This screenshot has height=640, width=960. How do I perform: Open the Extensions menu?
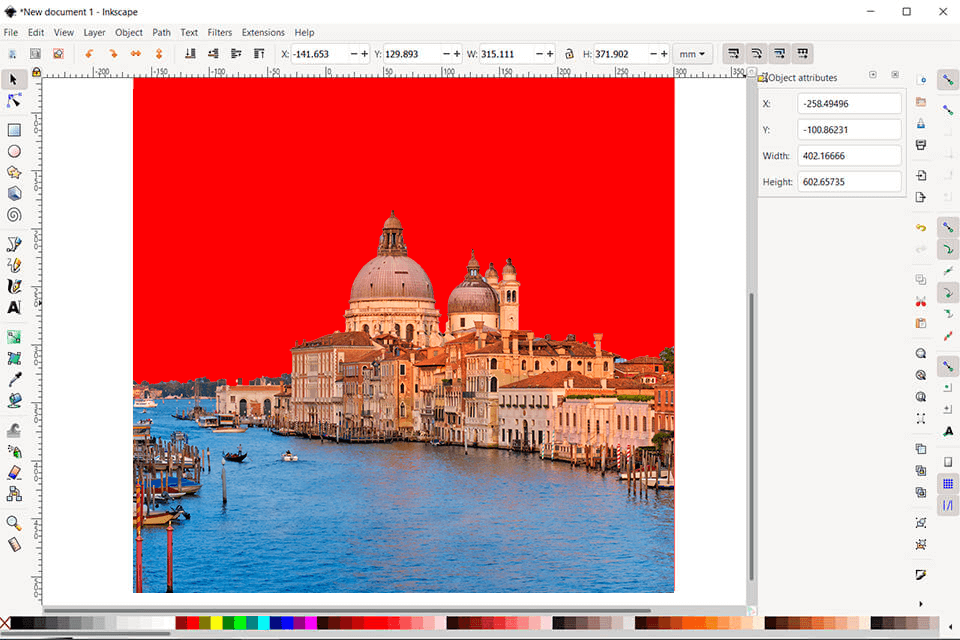pos(263,32)
